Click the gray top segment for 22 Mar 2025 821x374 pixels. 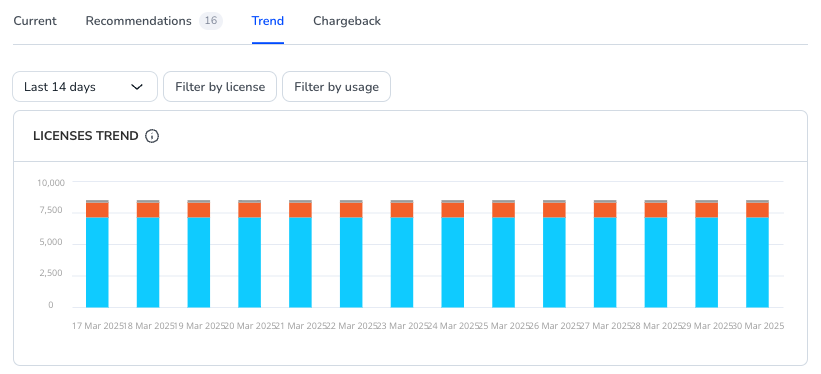point(351,201)
